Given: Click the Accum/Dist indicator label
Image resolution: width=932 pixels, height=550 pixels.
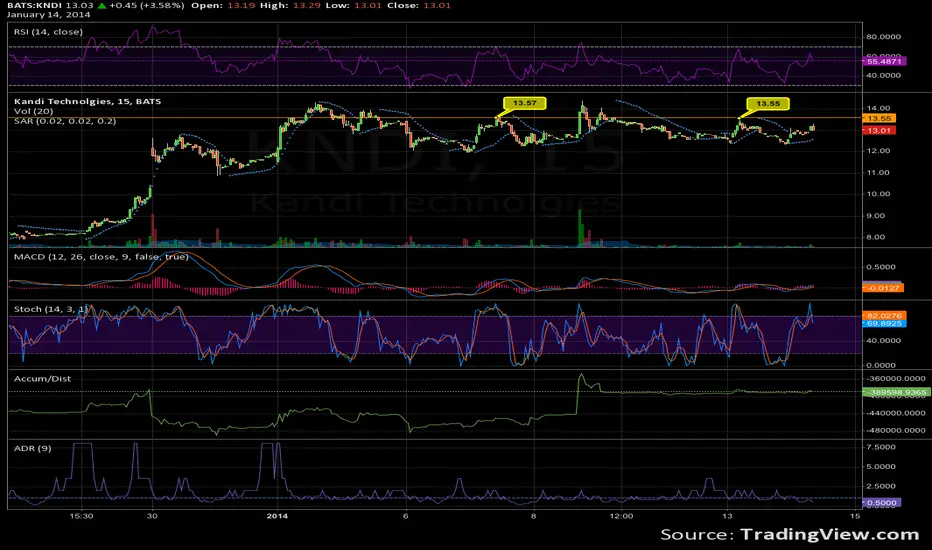Looking at the screenshot, I should tap(42, 378).
